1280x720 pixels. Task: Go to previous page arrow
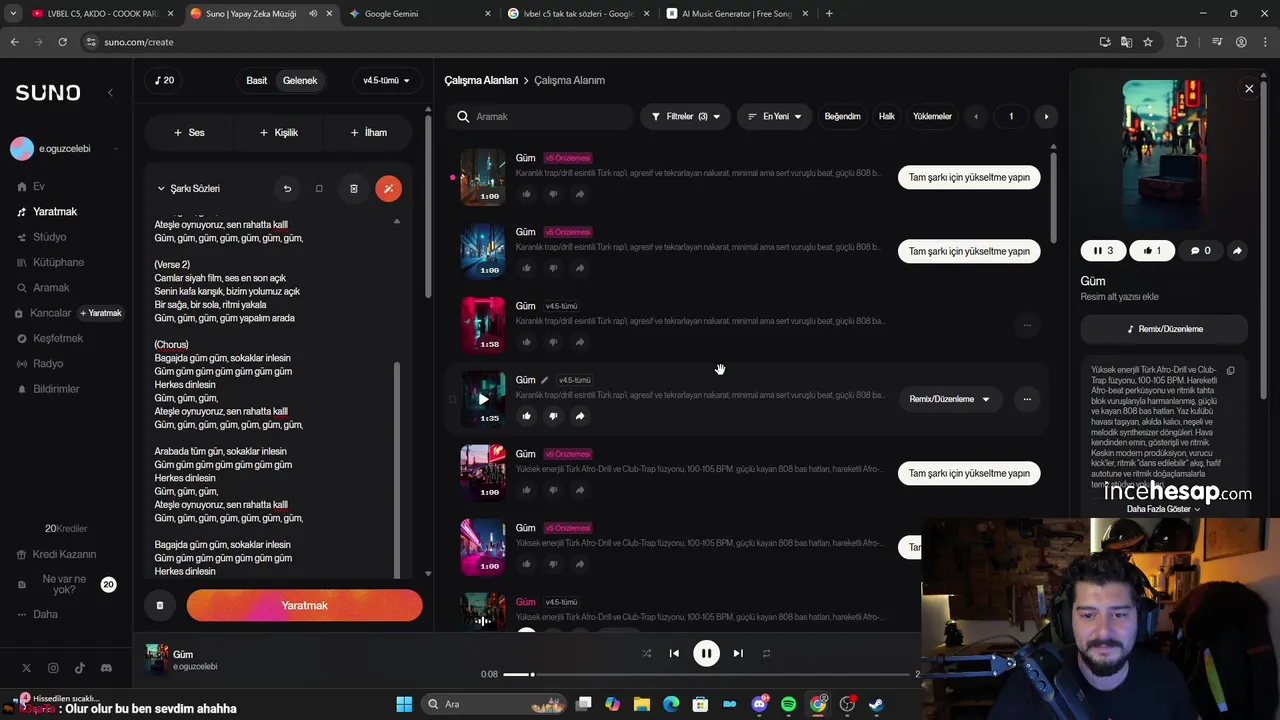tap(976, 116)
